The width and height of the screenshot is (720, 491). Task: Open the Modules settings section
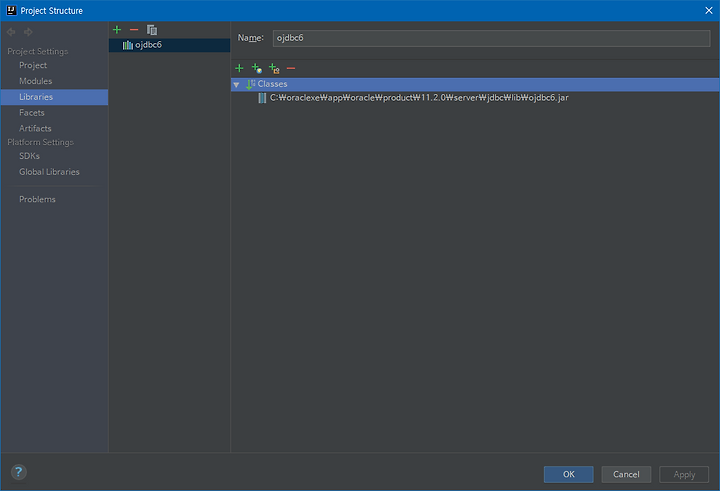36,81
